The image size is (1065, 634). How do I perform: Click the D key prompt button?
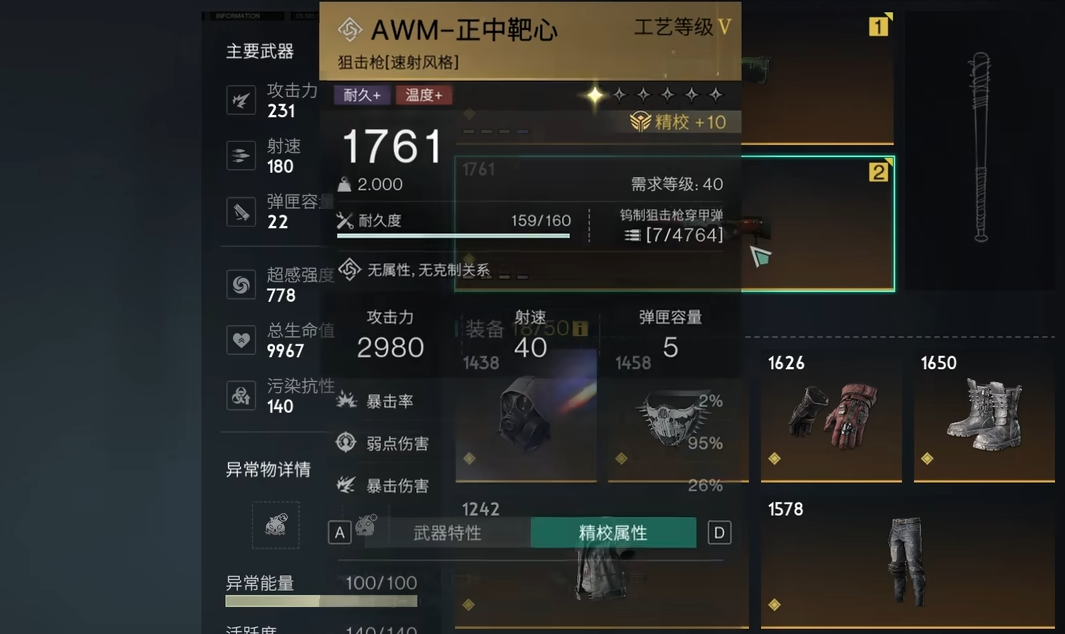719,533
